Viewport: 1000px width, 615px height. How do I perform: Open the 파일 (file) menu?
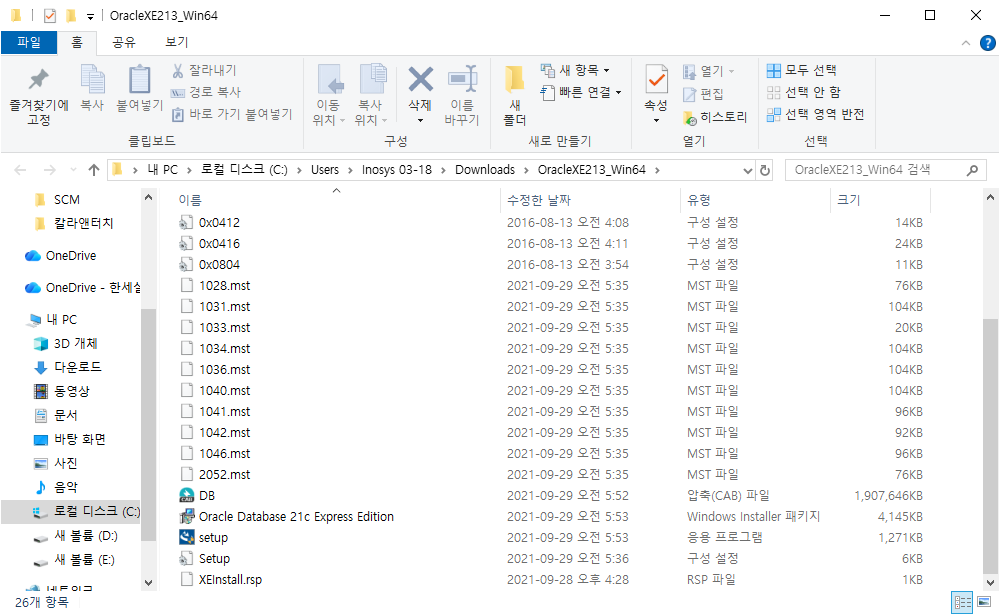pyautogui.click(x=29, y=42)
